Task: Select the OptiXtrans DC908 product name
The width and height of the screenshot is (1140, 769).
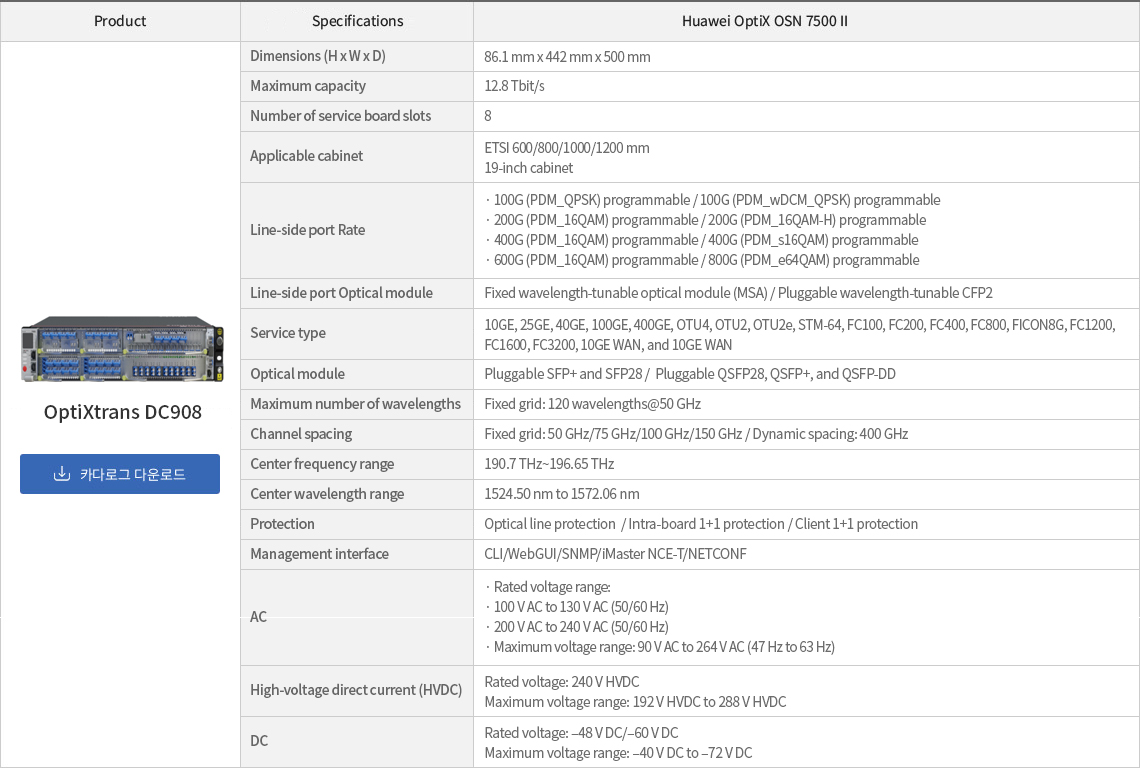Action: pyautogui.click(x=123, y=412)
